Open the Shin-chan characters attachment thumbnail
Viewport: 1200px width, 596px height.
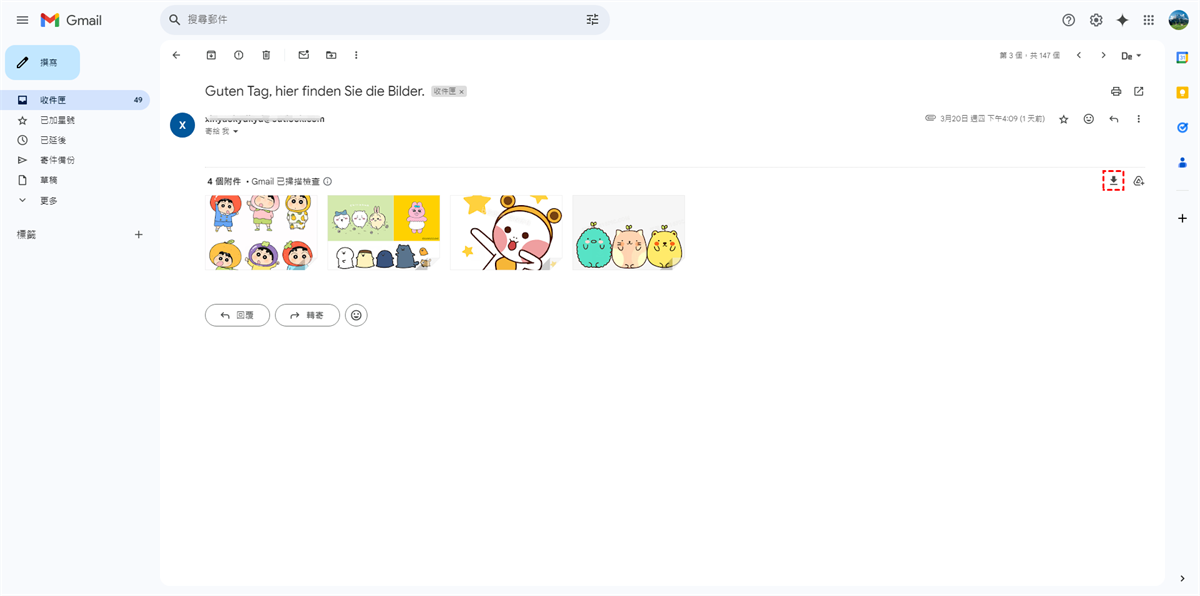[261, 232]
